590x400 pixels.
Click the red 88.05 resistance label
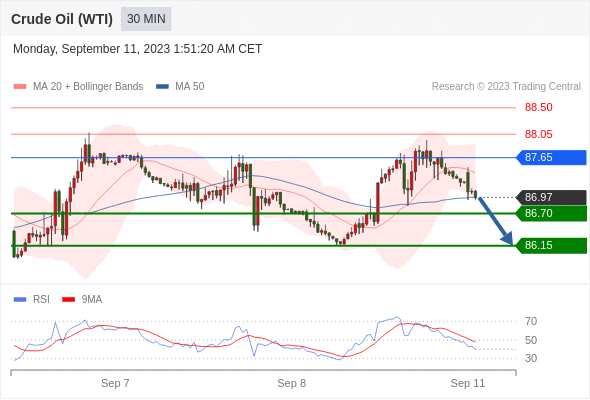pos(538,134)
